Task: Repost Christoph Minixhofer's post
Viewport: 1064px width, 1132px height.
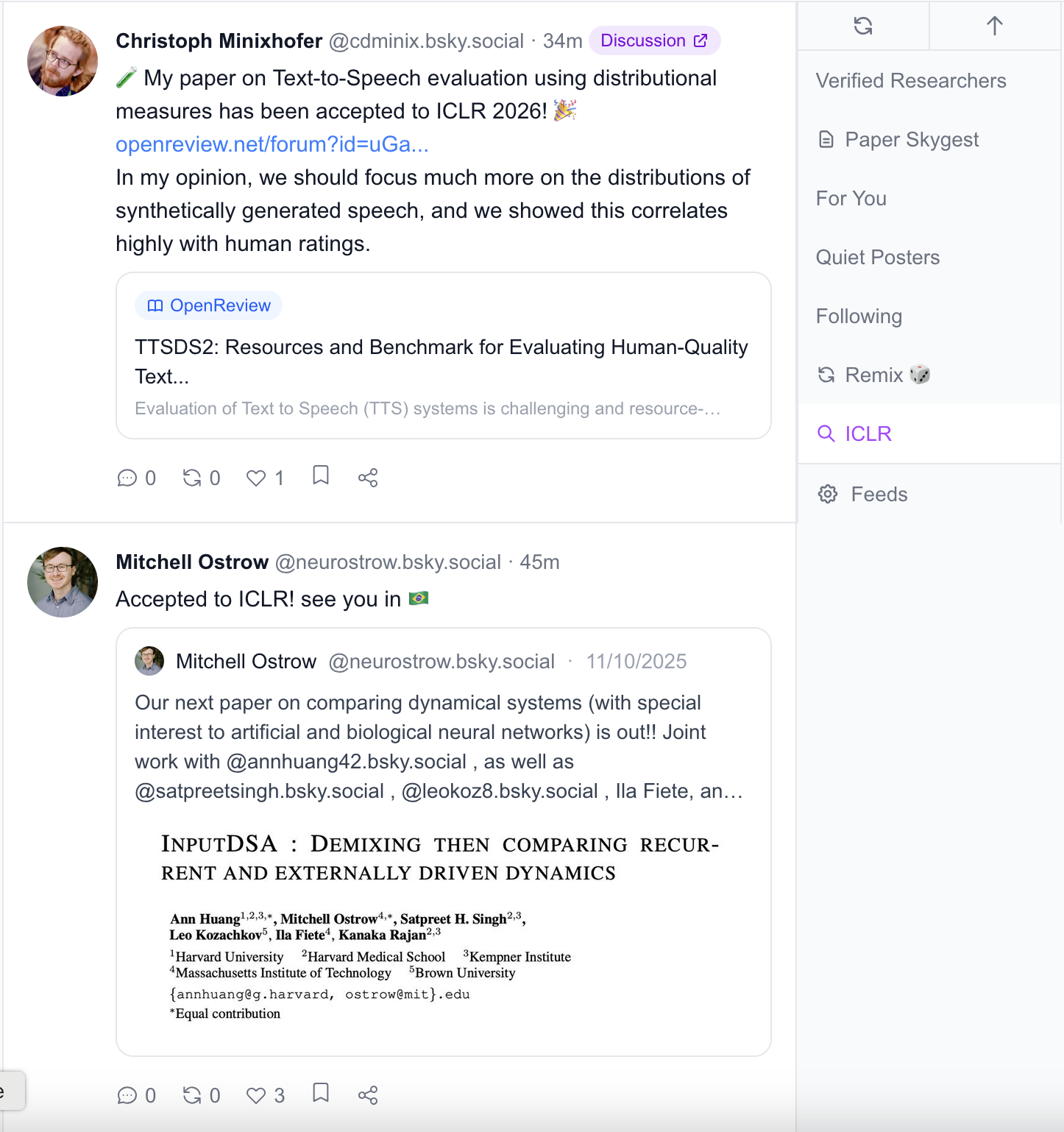Action: tap(193, 478)
